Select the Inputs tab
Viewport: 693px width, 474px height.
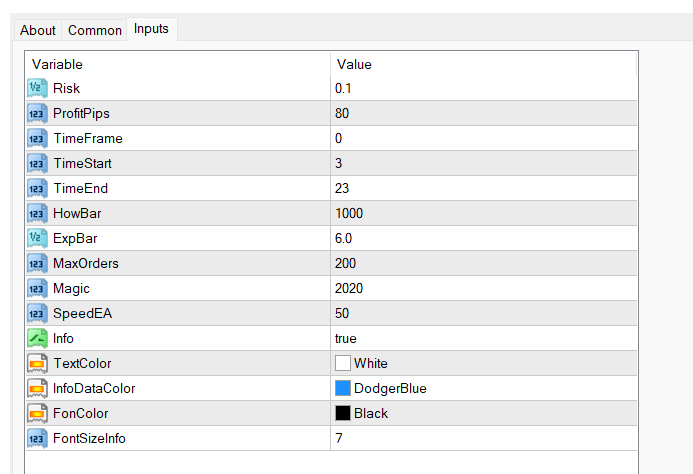152,29
